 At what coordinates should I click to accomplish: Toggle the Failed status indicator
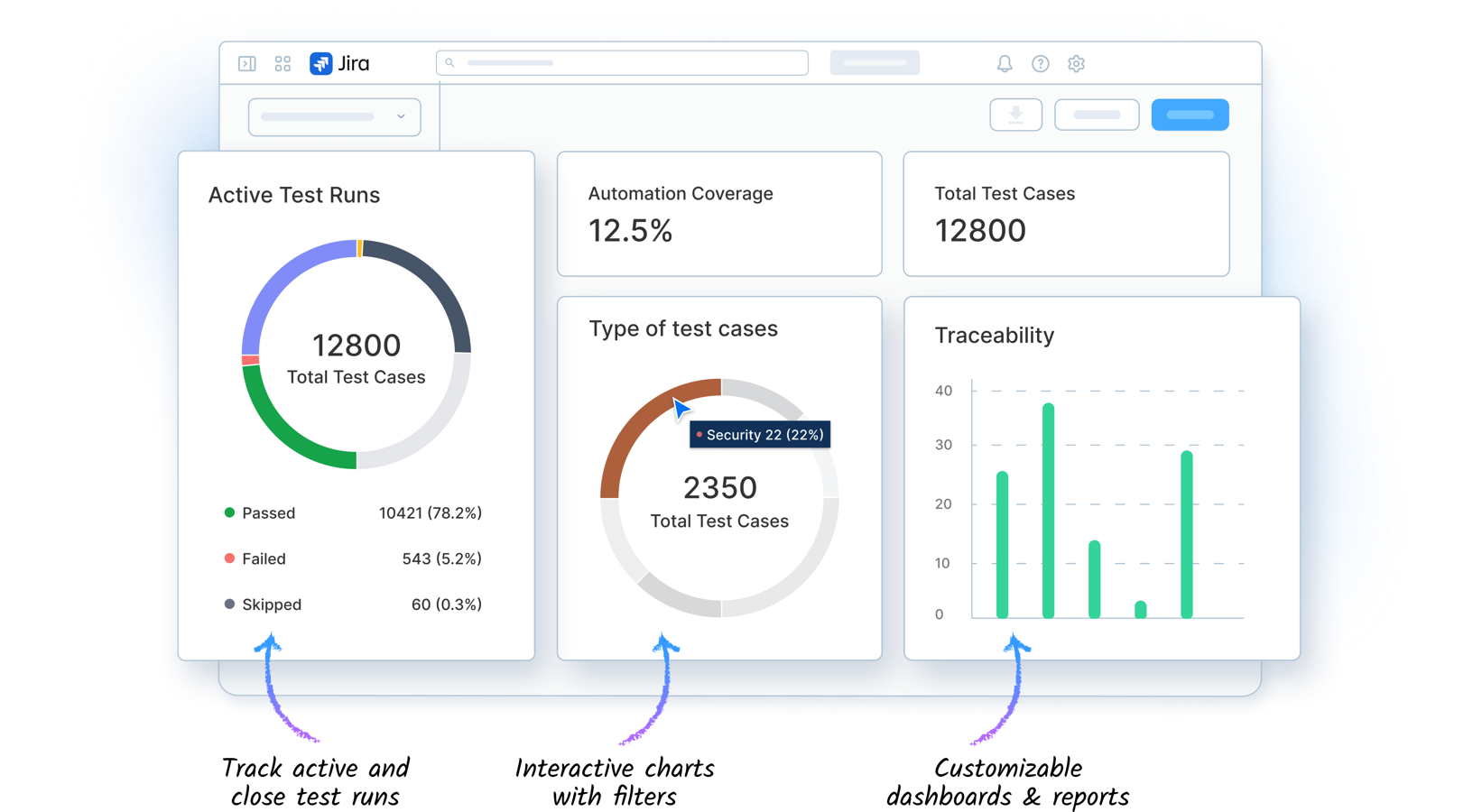click(x=228, y=558)
